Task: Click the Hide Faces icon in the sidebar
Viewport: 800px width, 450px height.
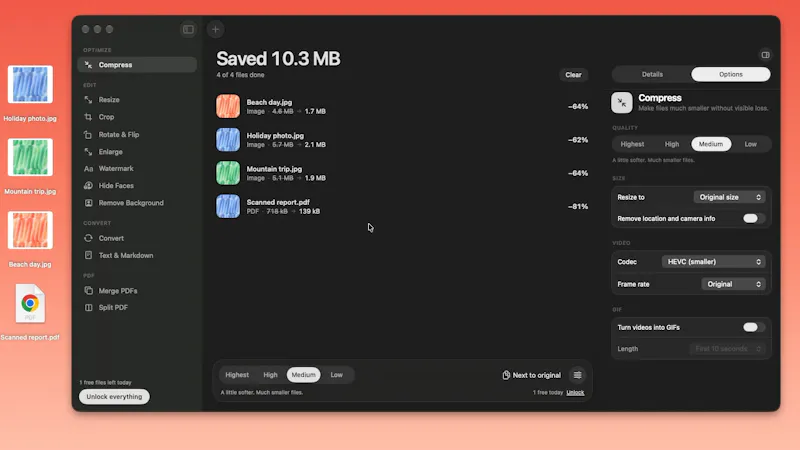Action: pos(88,186)
